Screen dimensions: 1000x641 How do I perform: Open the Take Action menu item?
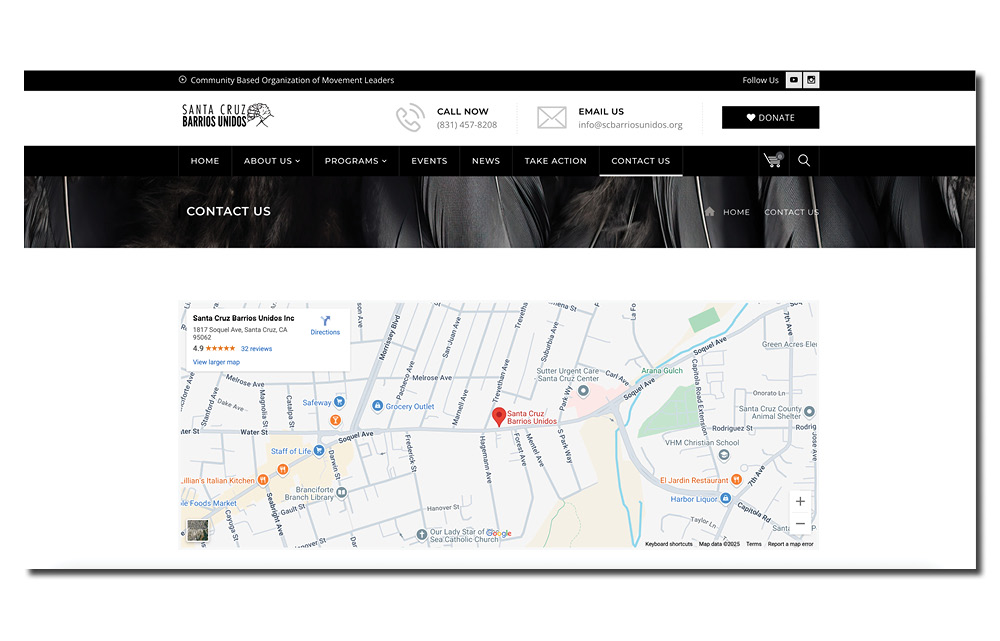tap(555, 161)
